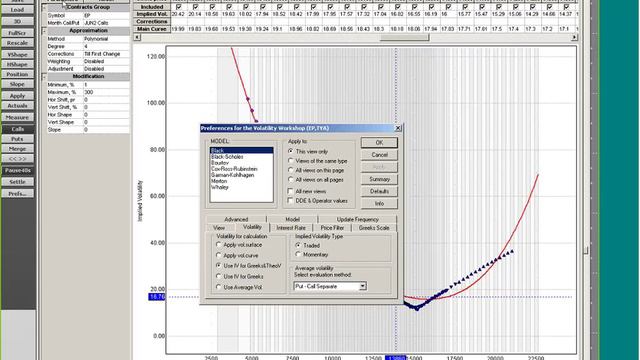The width and height of the screenshot is (640, 360).
Task: Click the Load button in left sidebar
Action: (x=17, y=10)
